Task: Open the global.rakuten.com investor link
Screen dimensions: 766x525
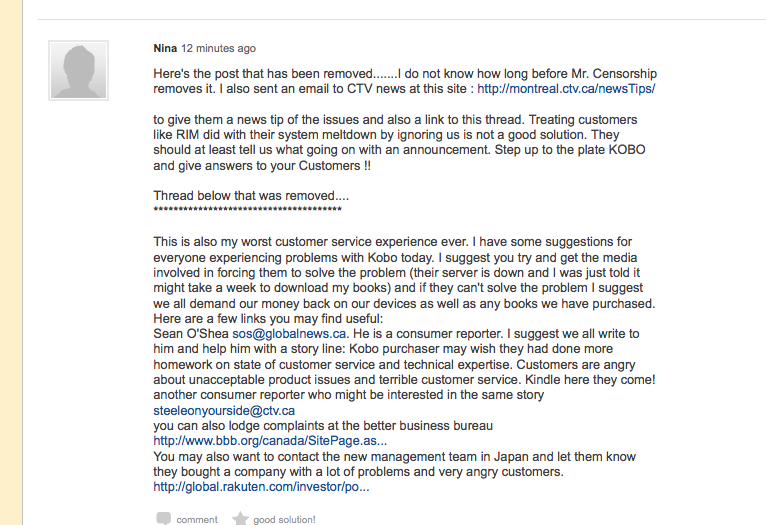Action: click(x=261, y=486)
